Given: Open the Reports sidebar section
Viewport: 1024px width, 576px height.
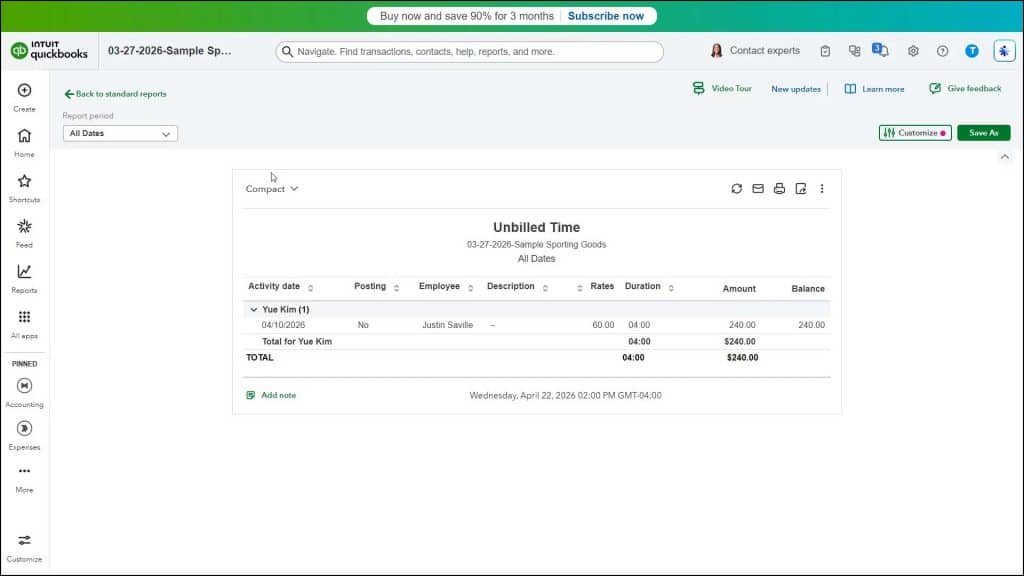Looking at the screenshot, I should click(23, 278).
